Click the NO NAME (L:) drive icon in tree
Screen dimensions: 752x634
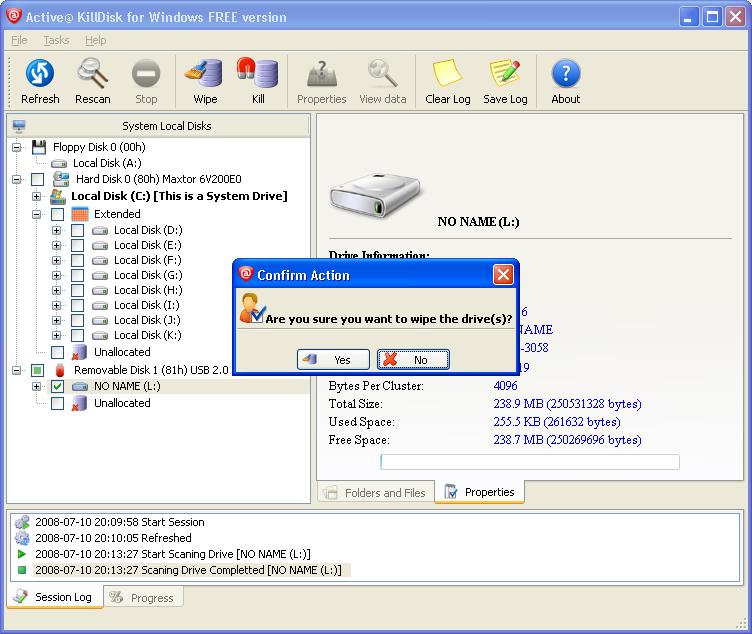(80, 387)
